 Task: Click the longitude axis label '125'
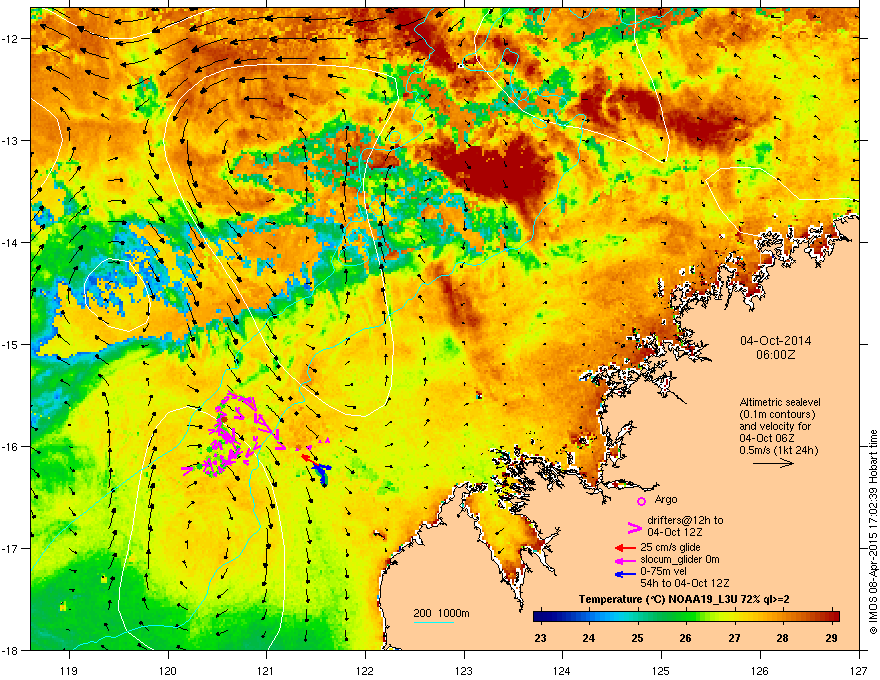click(661, 670)
